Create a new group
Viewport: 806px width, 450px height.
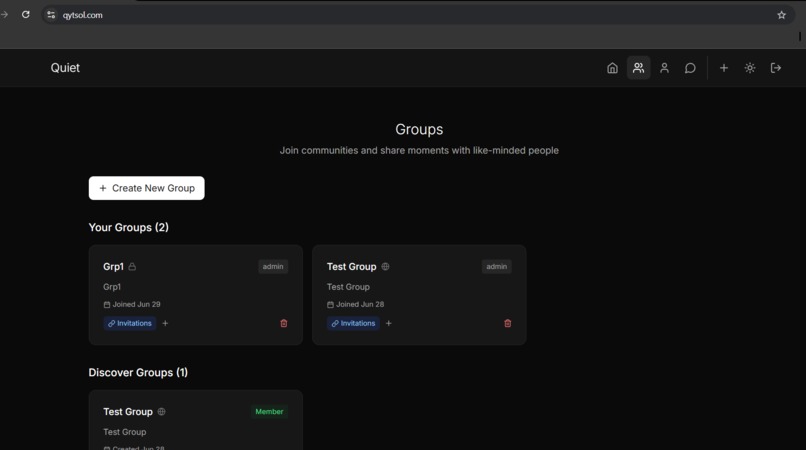[146, 188]
